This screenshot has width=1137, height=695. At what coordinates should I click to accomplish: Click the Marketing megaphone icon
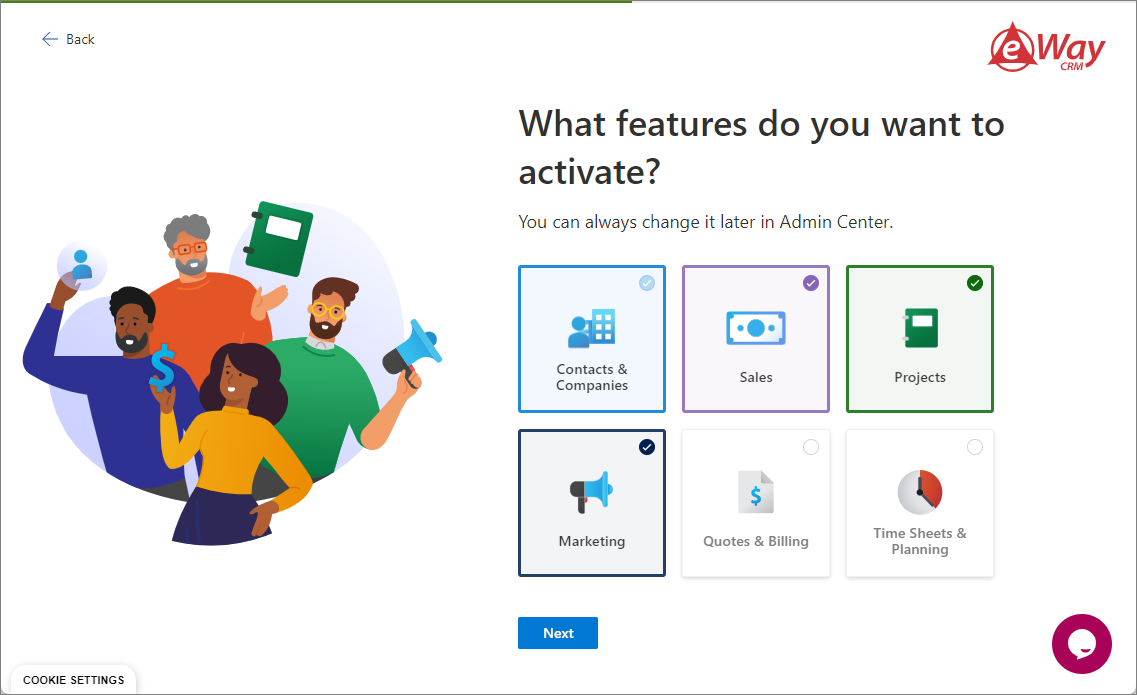592,492
